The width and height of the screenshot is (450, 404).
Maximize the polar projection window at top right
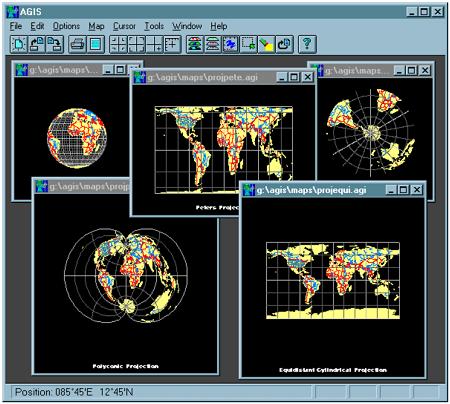(412, 70)
